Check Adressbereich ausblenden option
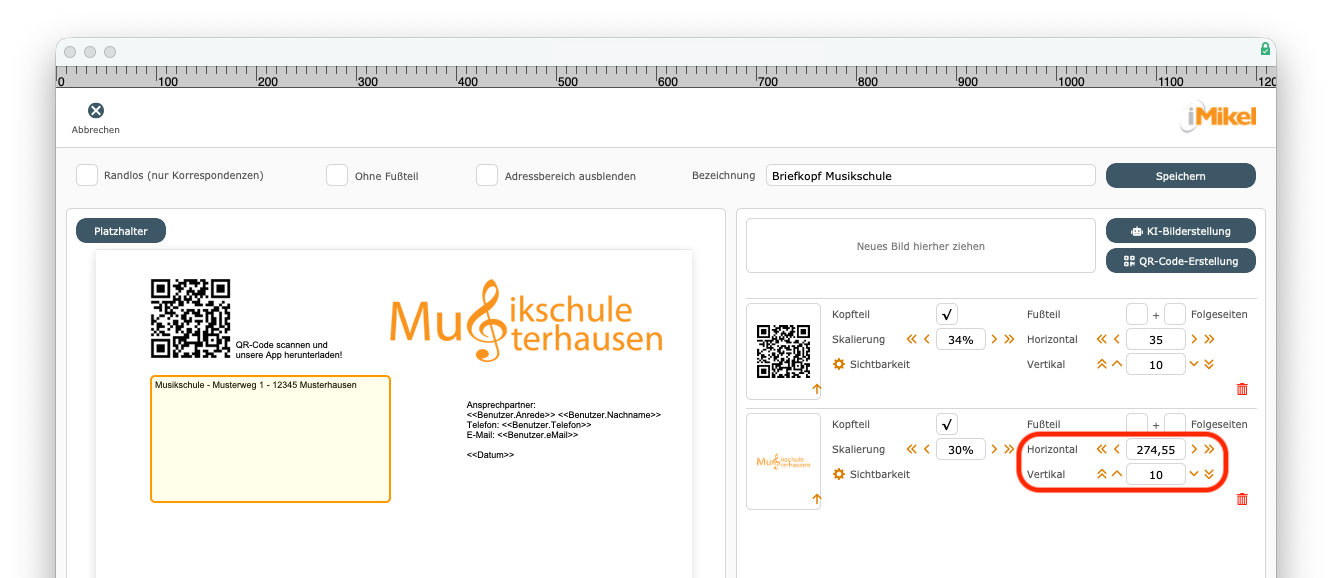 pyautogui.click(x=487, y=175)
